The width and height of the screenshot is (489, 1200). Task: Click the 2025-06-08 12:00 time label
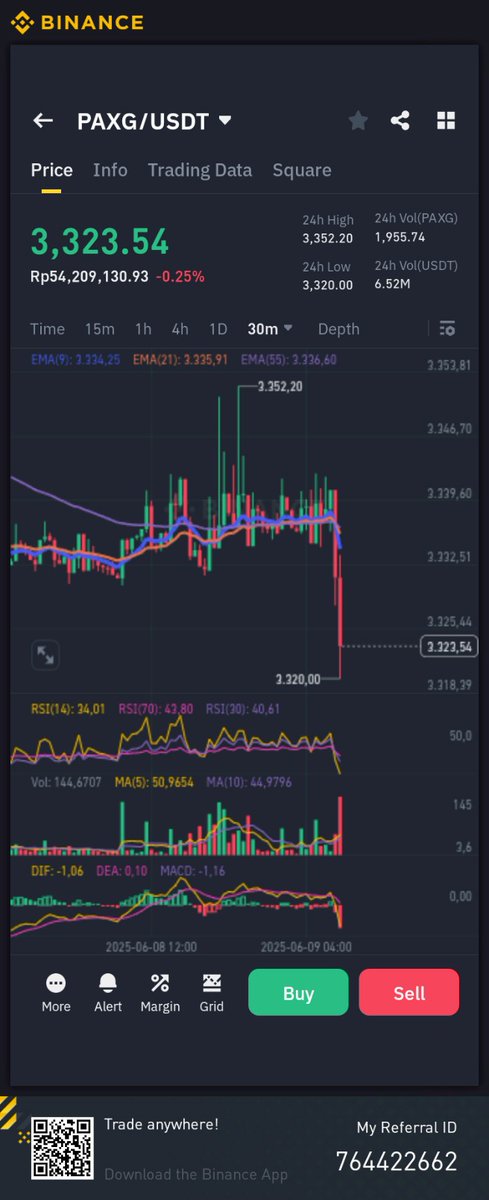click(152, 946)
